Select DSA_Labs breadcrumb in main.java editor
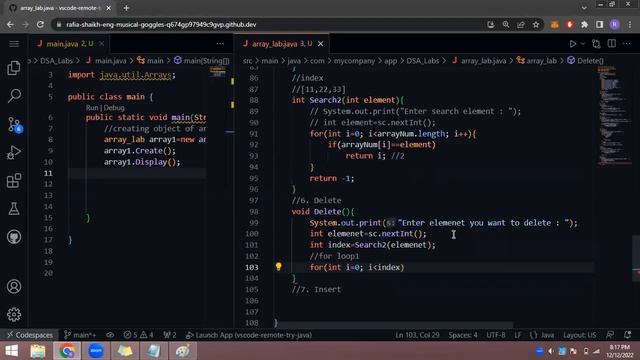 [56, 61]
